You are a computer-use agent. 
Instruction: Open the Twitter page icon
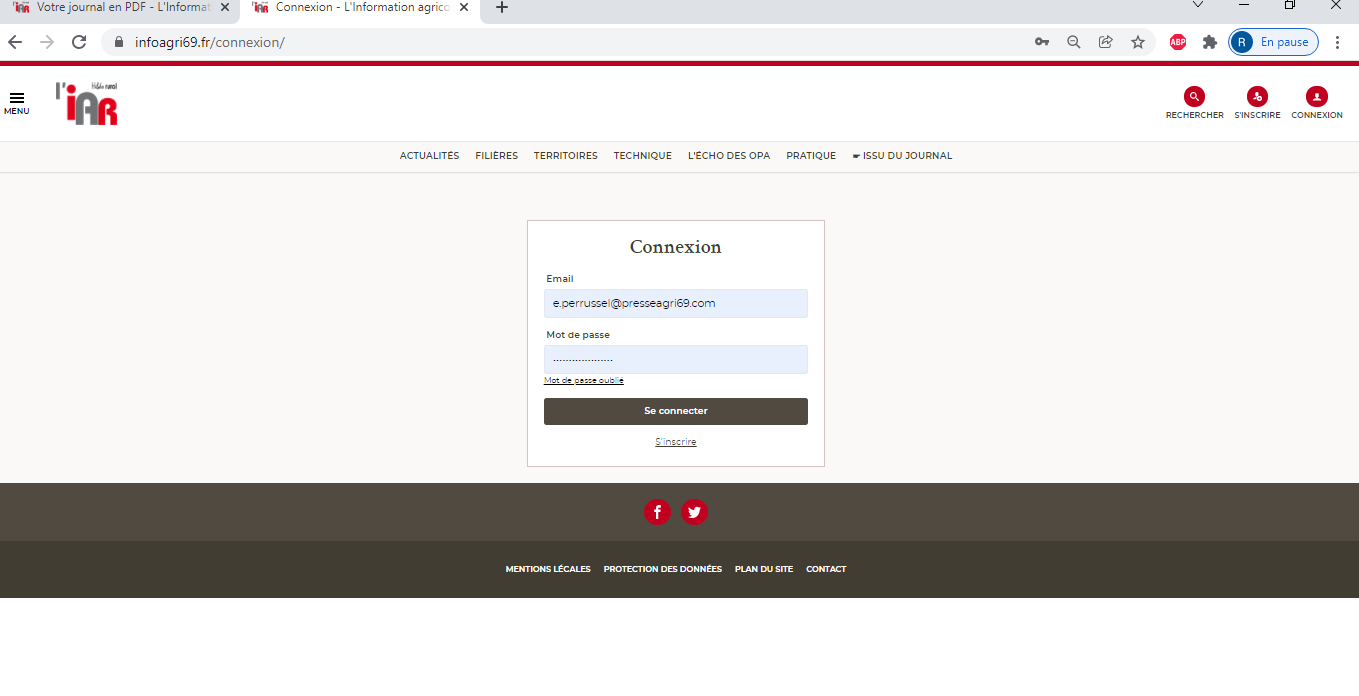694,512
